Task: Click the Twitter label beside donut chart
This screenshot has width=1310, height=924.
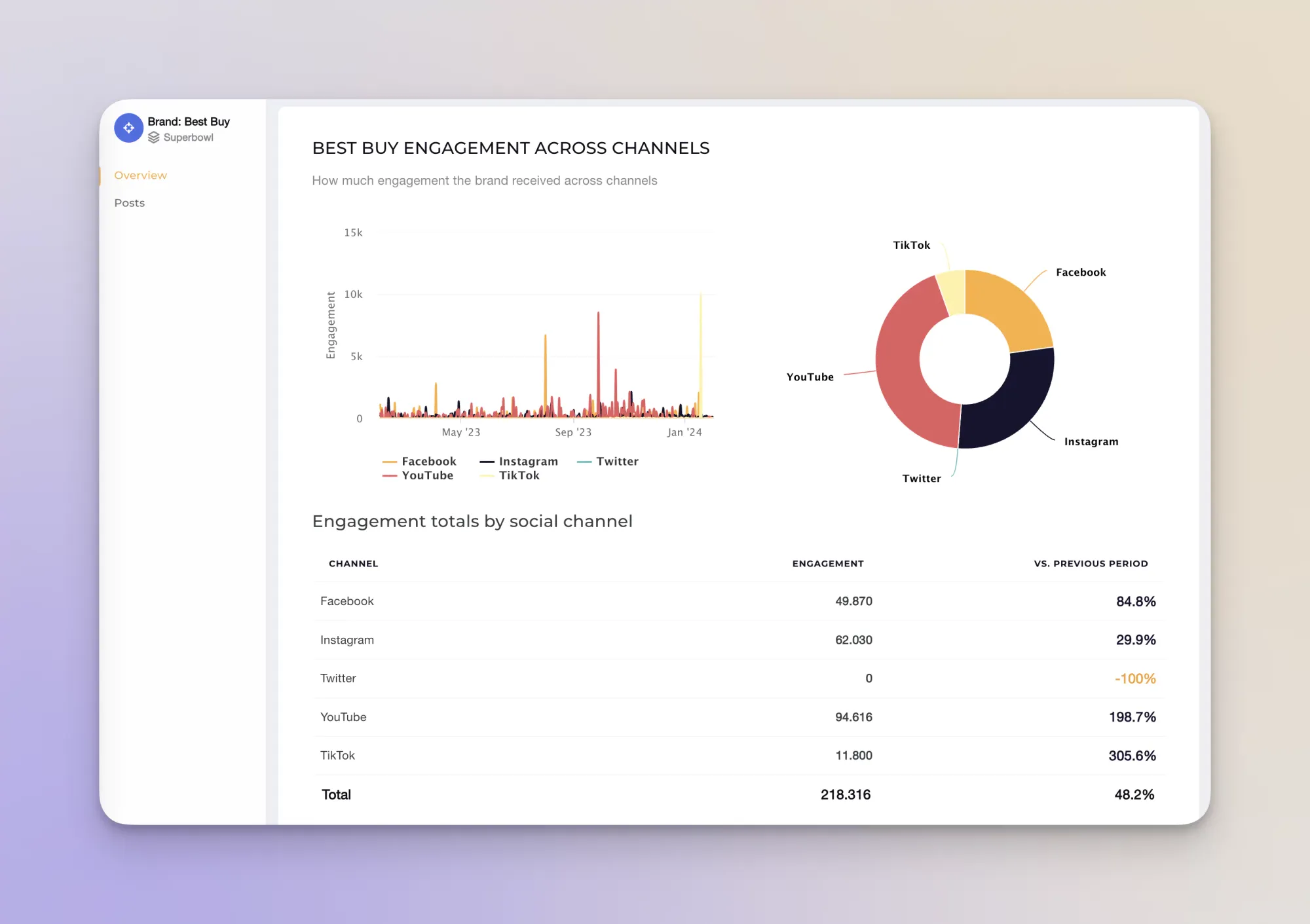Action: point(922,479)
